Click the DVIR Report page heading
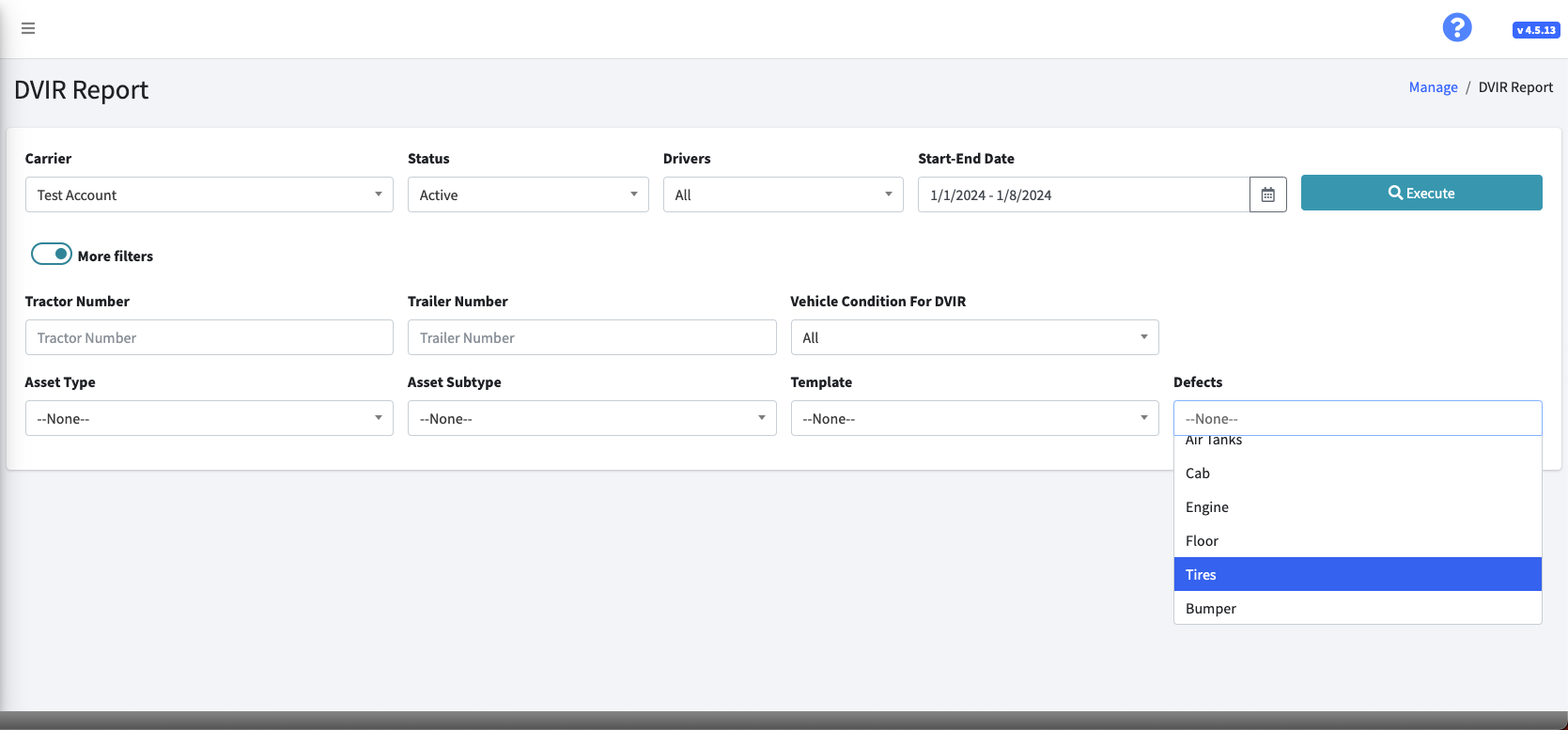The width and height of the screenshot is (1568, 730). pos(82,90)
